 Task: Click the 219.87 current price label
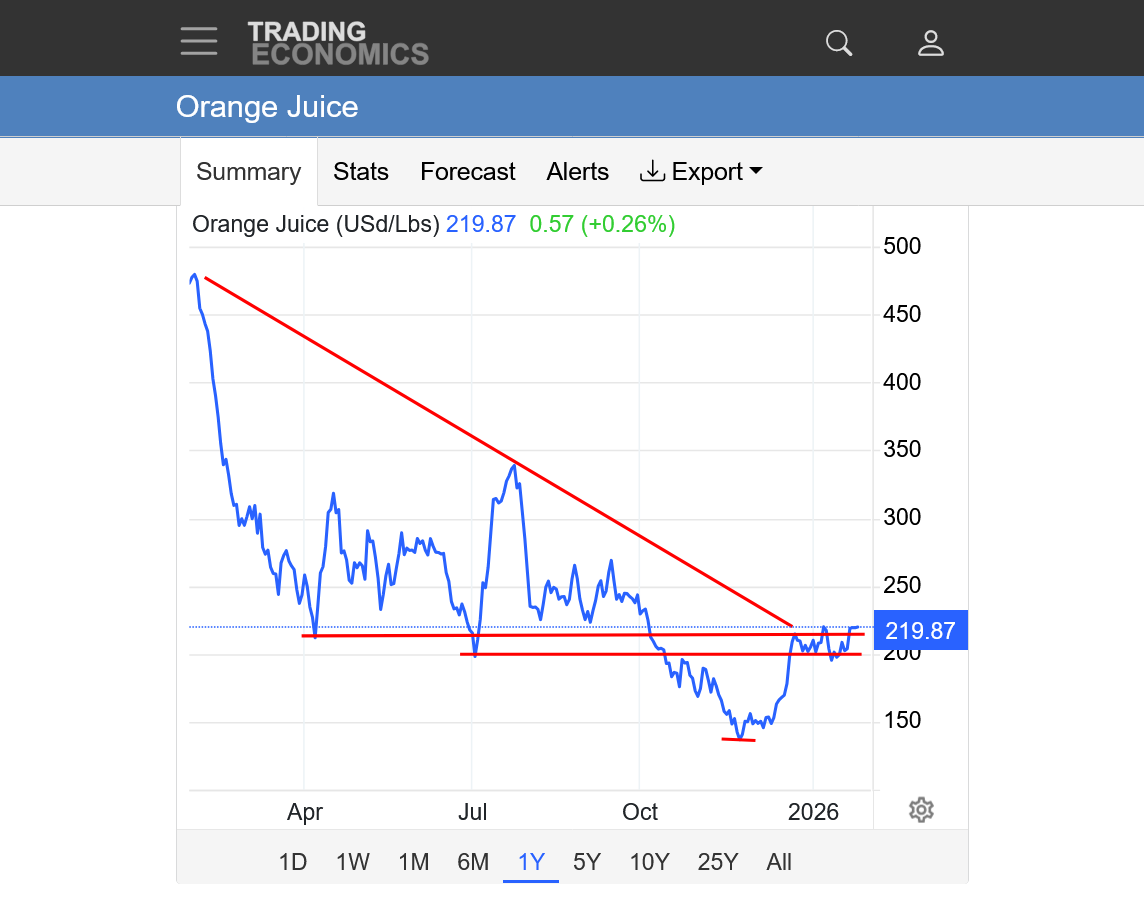(920, 631)
